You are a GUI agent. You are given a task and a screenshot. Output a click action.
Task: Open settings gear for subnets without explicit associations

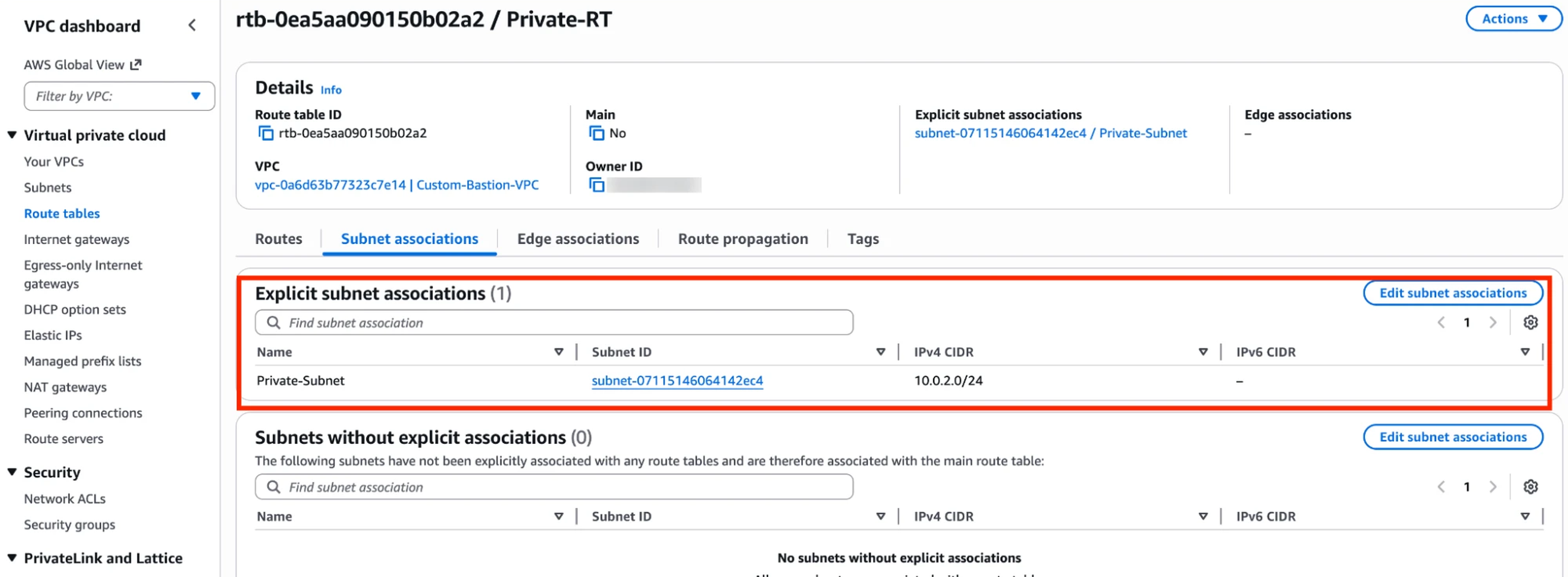click(1530, 487)
